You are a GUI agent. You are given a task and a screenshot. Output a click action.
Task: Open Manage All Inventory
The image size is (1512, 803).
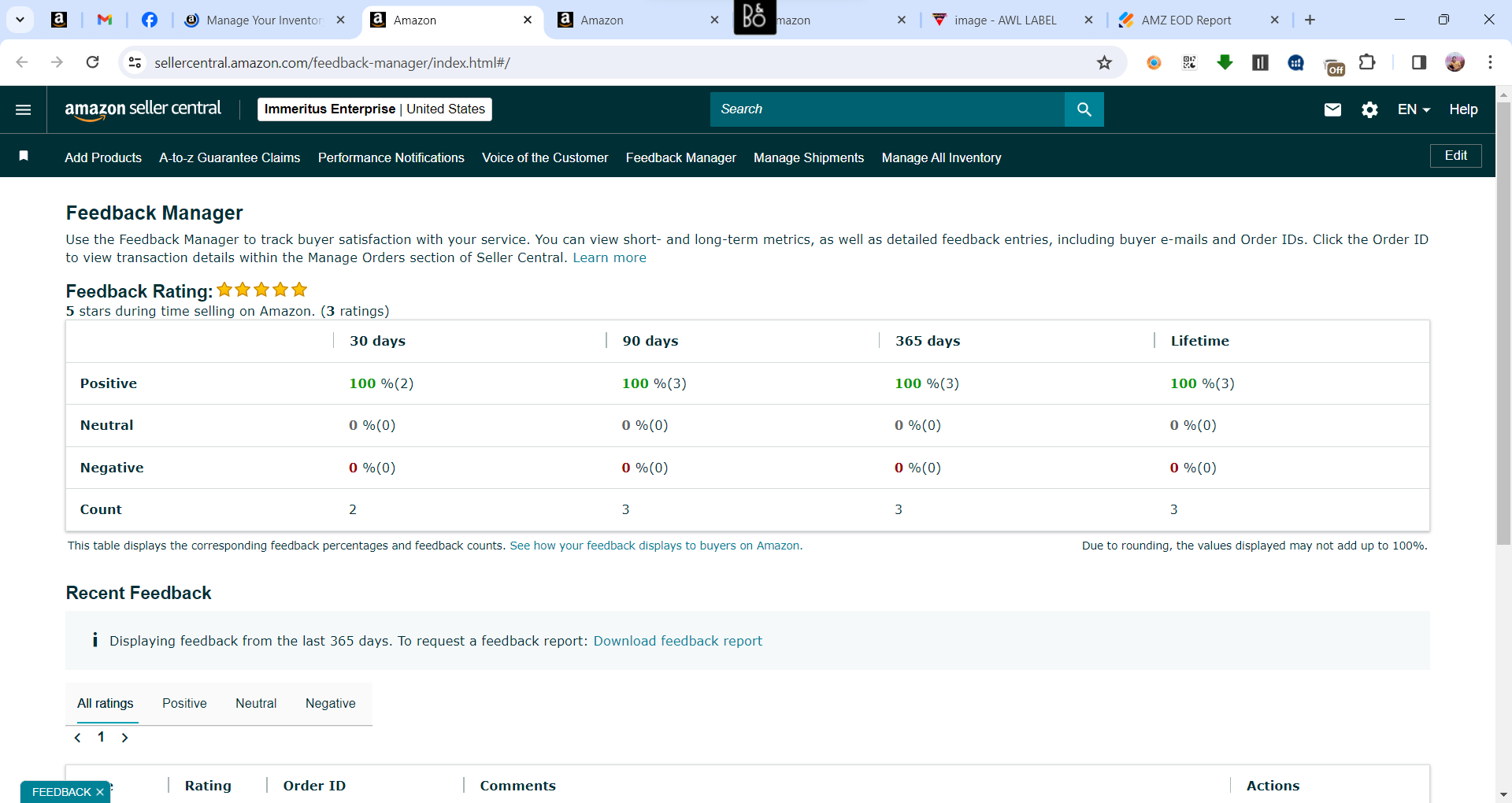pos(942,157)
